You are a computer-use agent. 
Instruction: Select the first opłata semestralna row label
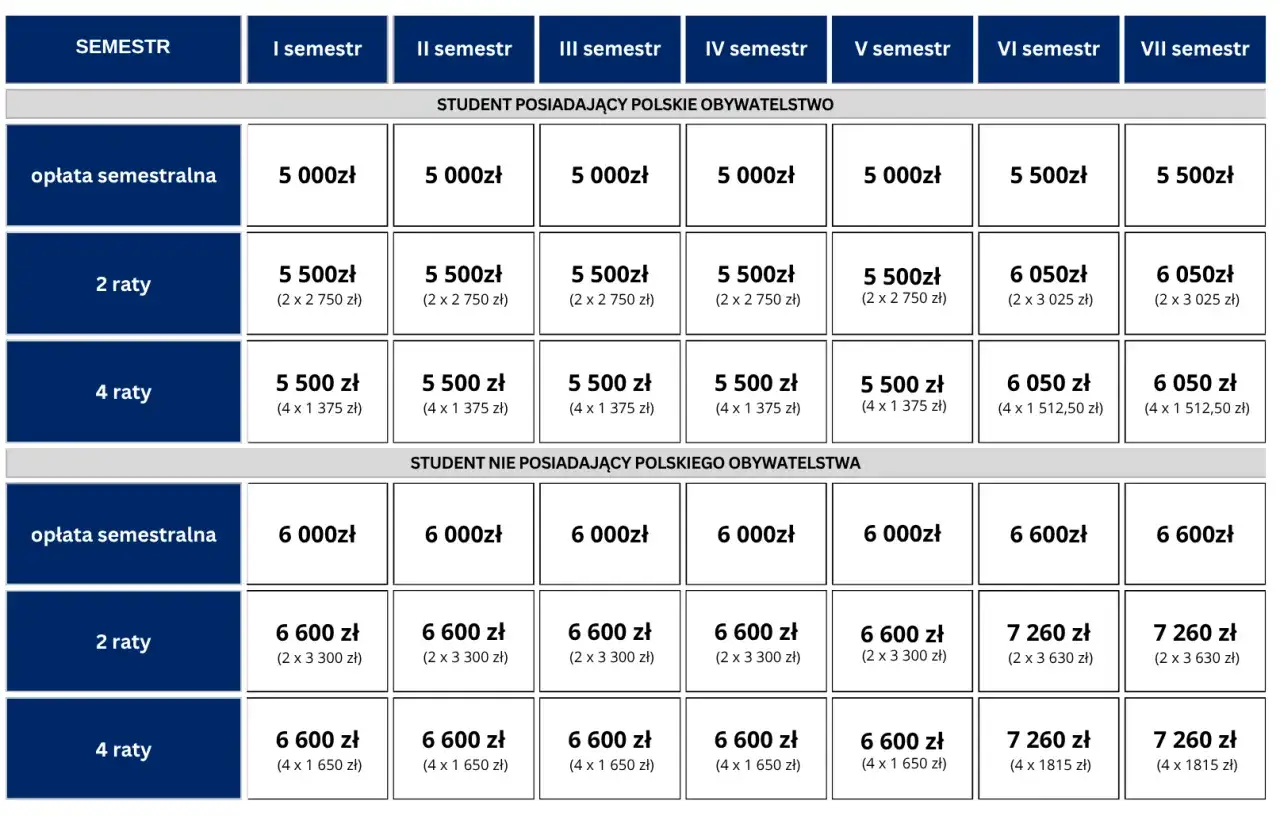[x=123, y=175]
